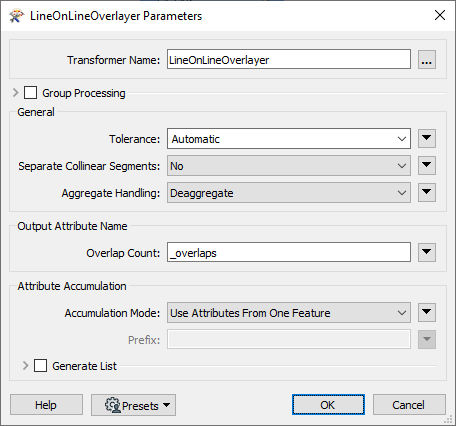Open arrow menu beside Aggregate Handling

coord(427,192)
